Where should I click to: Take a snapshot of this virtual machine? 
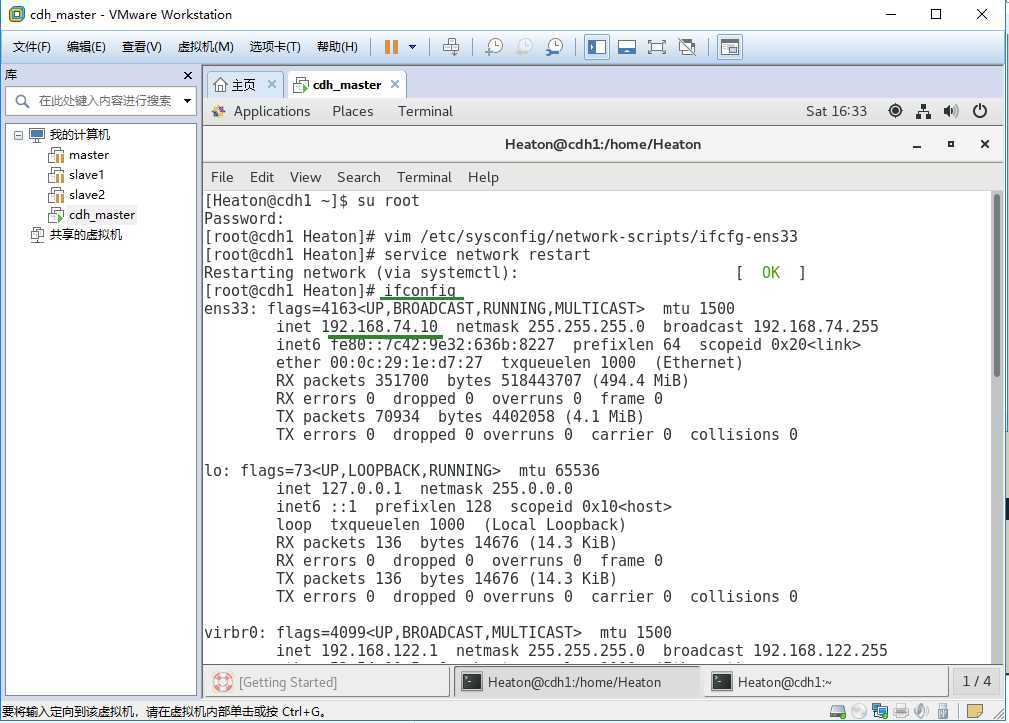point(494,47)
